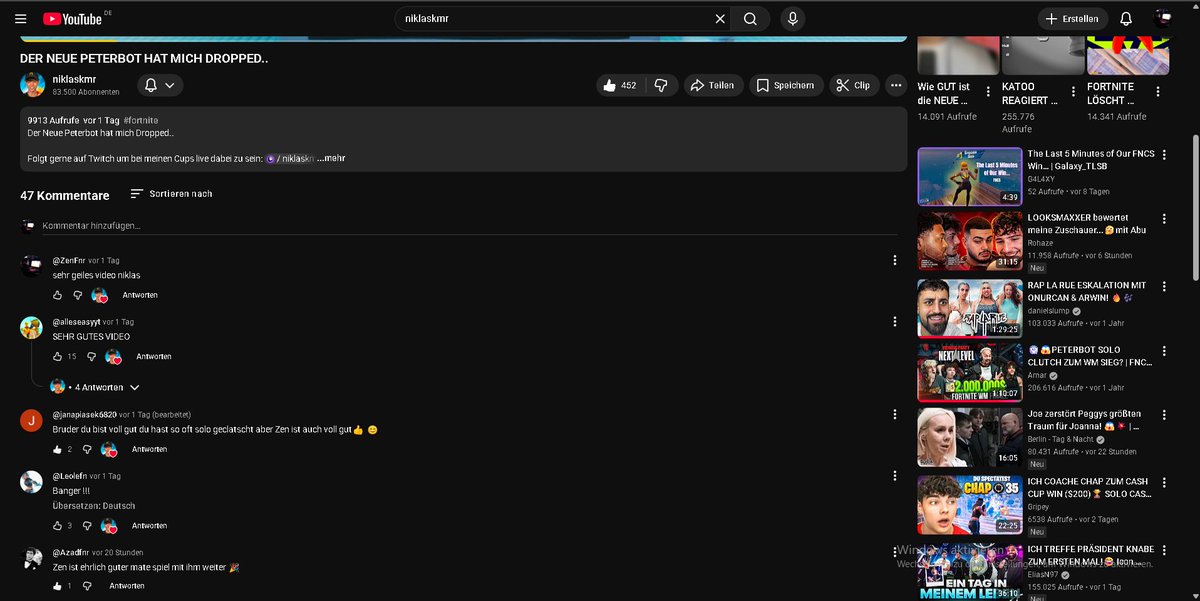Open the @Leolefn username link

[x=69, y=476]
